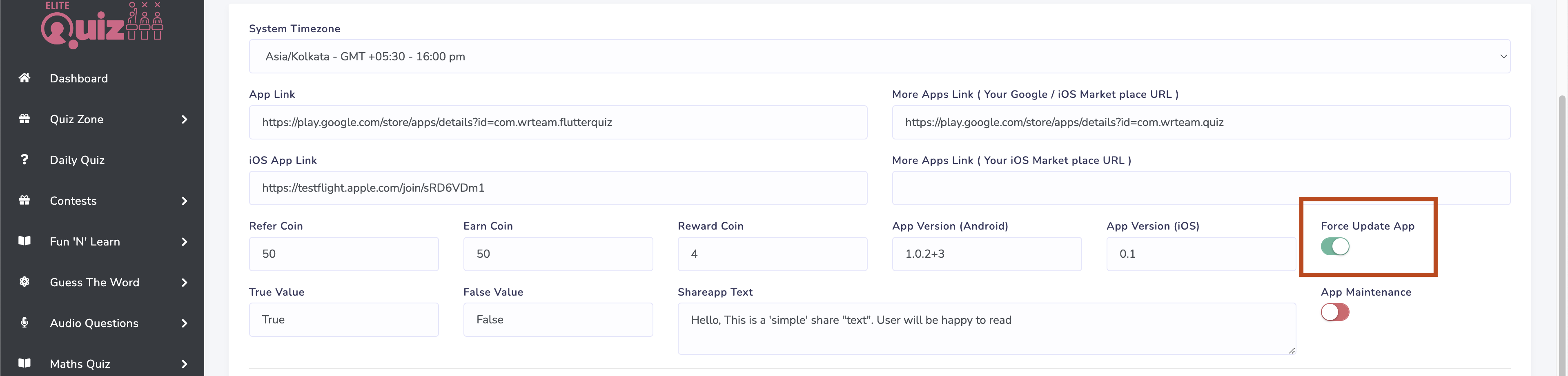The width and height of the screenshot is (1568, 376).
Task: Click the Contests gift icon
Action: coord(24,200)
